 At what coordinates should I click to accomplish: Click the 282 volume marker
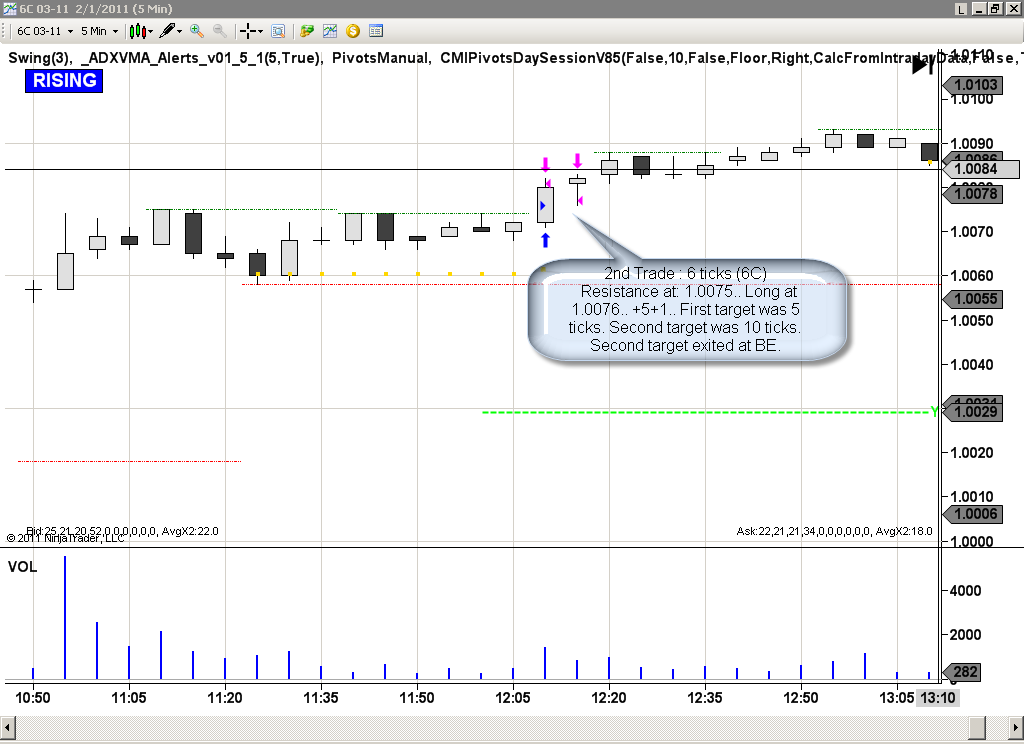pyautogui.click(x=962, y=671)
